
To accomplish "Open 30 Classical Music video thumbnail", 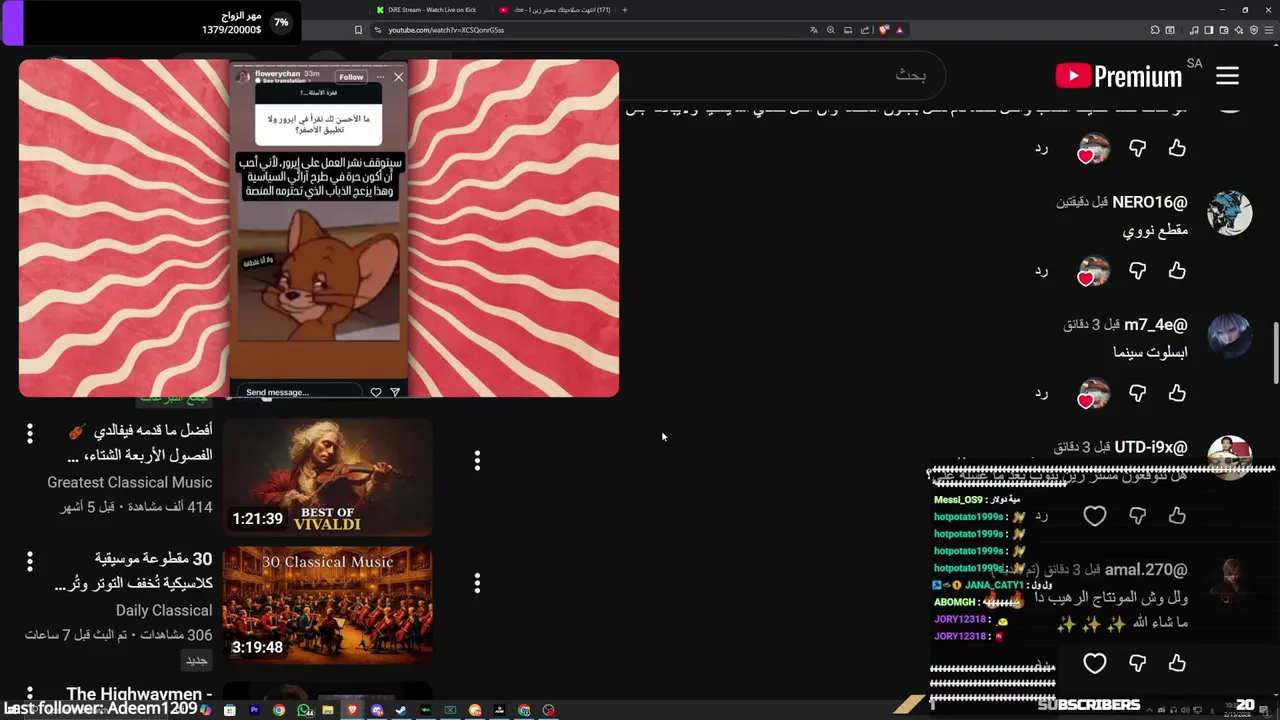I will coord(327,605).
